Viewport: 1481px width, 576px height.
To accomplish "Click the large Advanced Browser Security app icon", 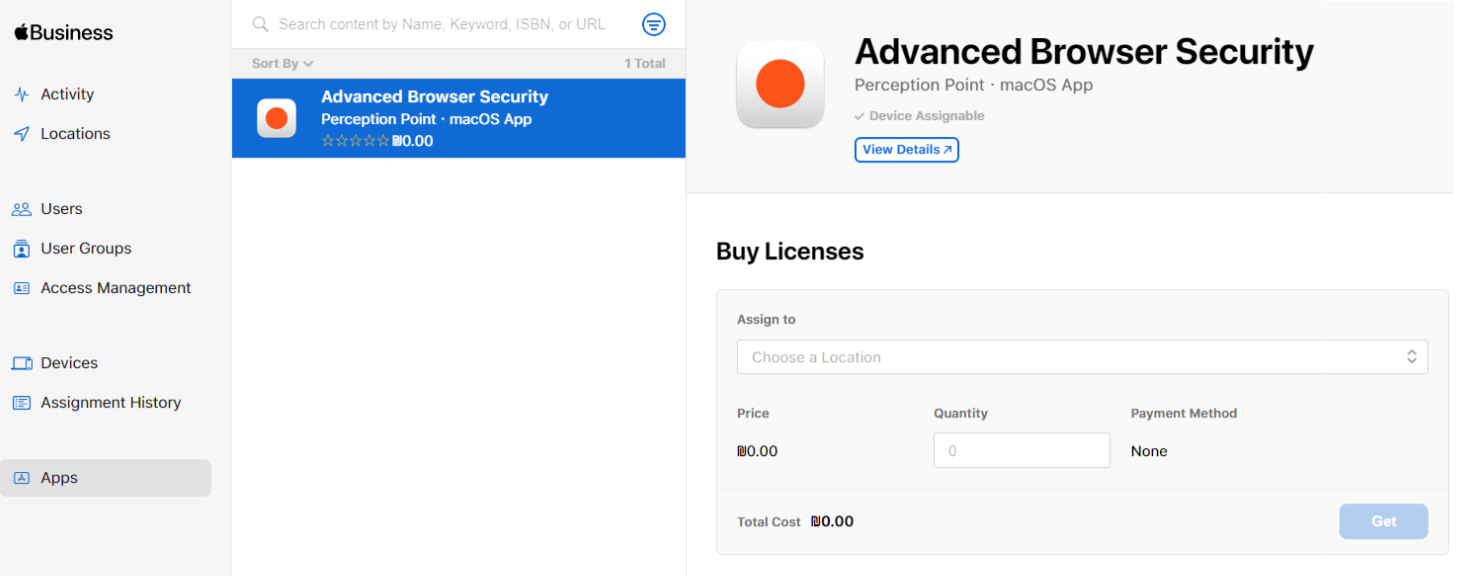I will [780, 84].
